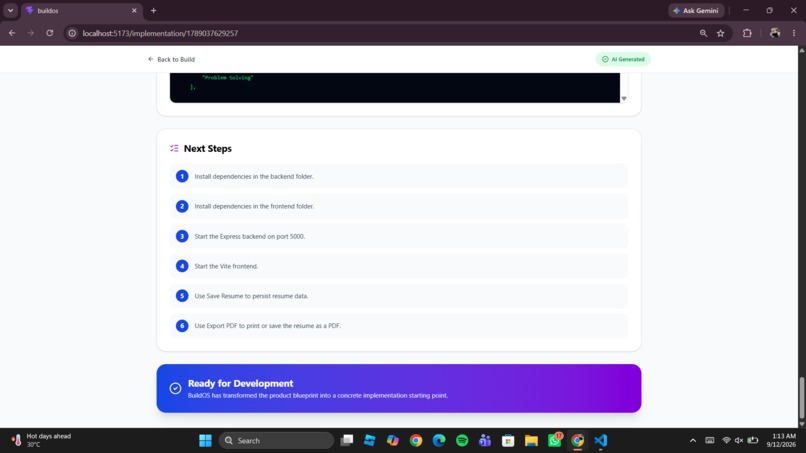Go back to Build page
Screen dimensions: 806x453
pyautogui.click(x=171, y=59)
